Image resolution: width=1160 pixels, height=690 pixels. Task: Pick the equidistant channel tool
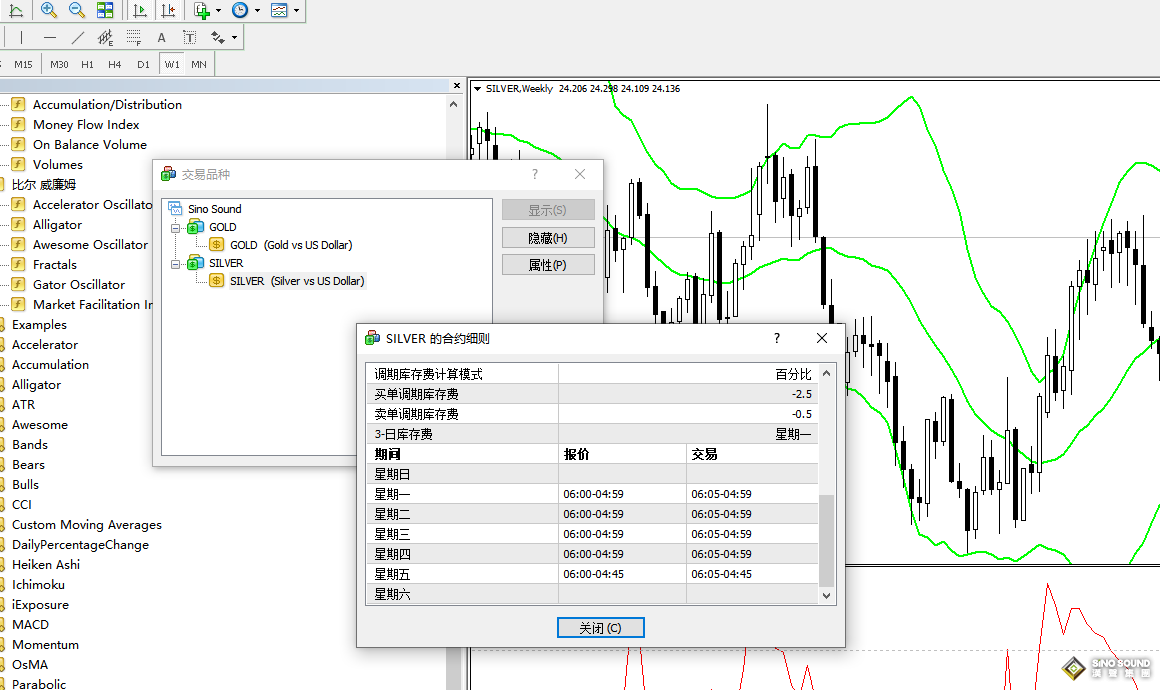[x=105, y=38]
